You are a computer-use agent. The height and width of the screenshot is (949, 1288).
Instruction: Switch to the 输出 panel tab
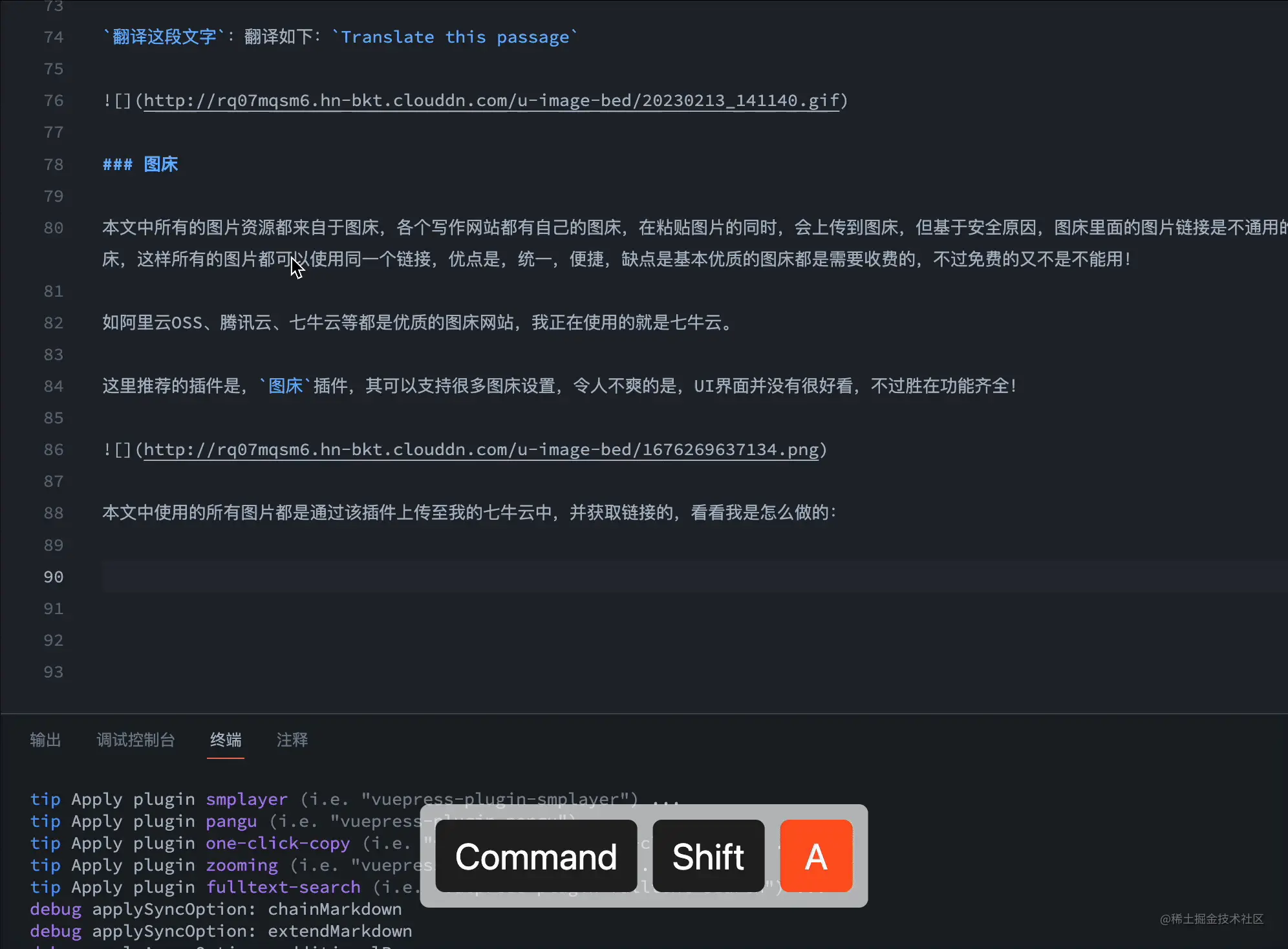(x=45, y=740)
